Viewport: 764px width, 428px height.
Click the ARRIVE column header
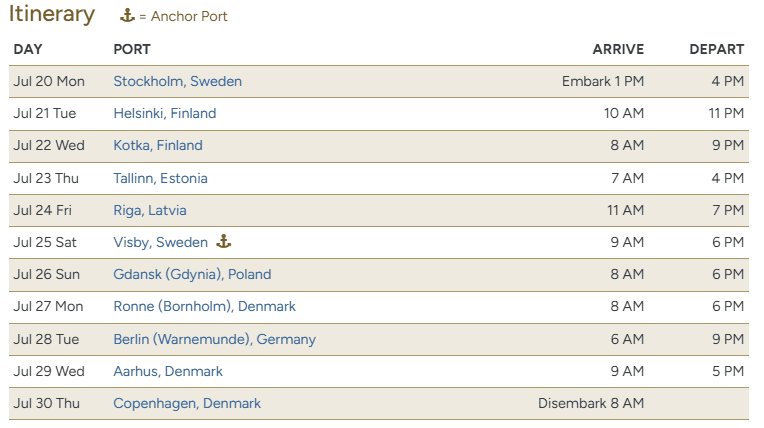(x=618, y=49)
